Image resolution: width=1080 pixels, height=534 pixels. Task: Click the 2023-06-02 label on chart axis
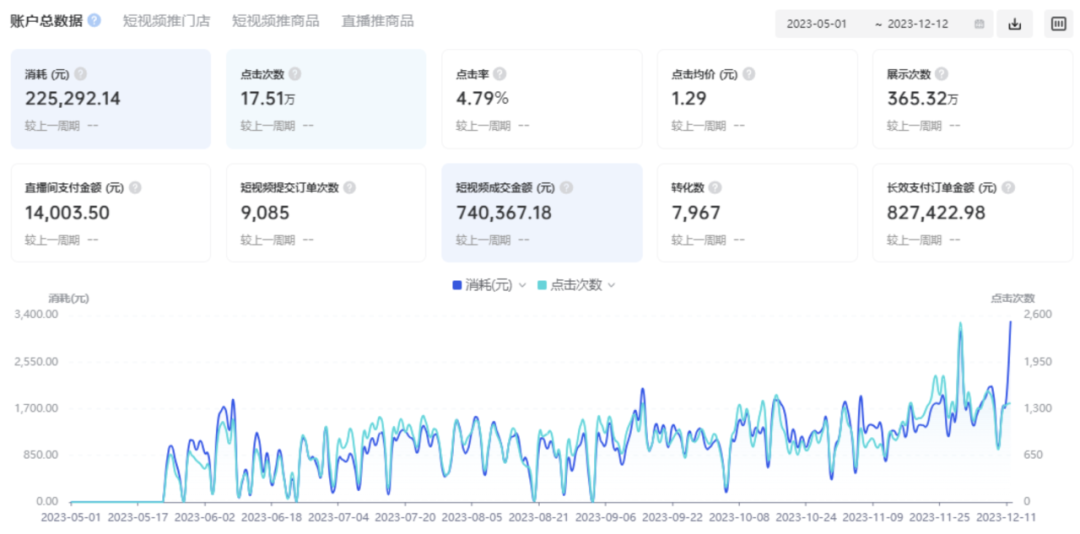point(205,516)
